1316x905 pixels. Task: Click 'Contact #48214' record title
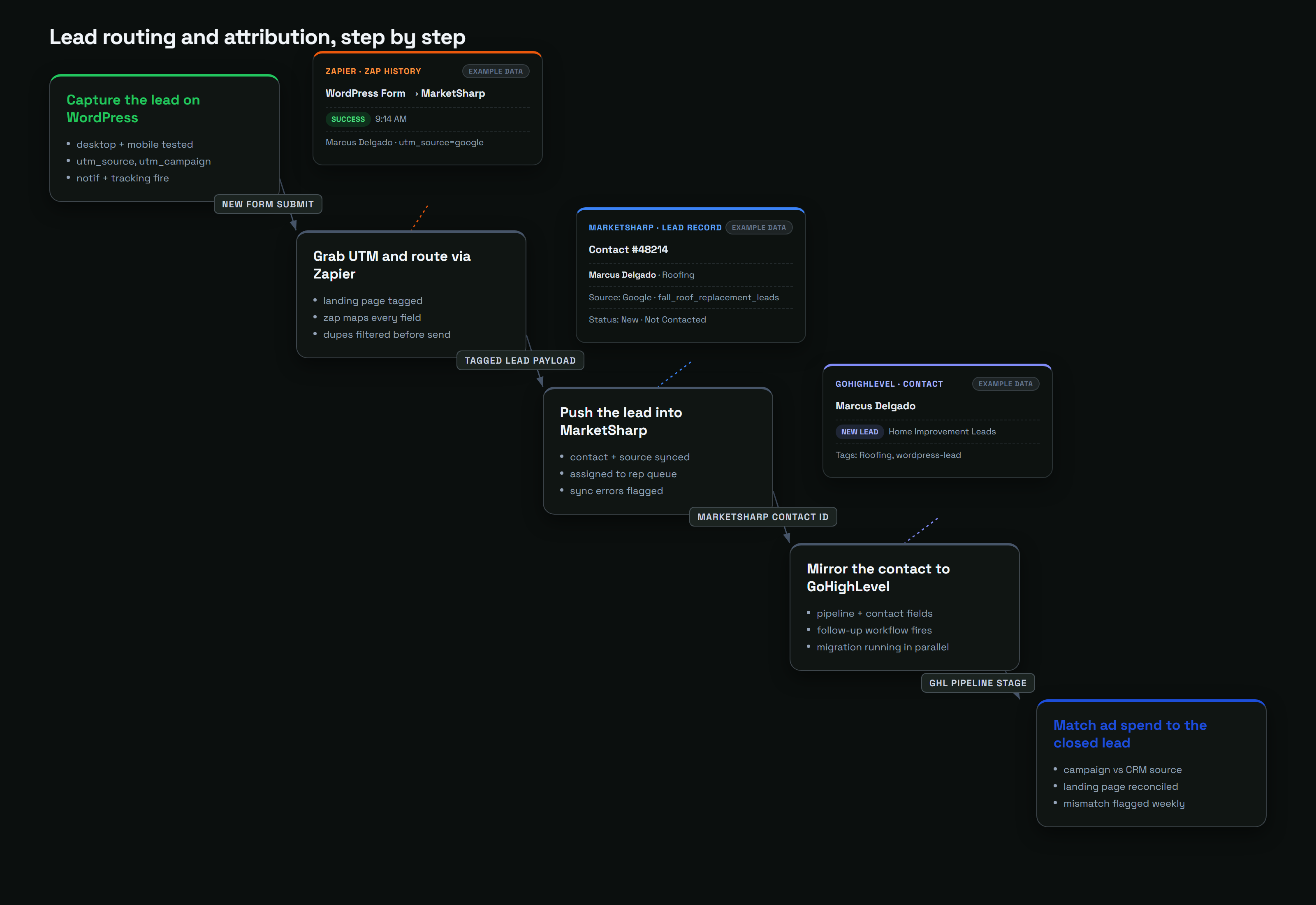tap(628, 250)
